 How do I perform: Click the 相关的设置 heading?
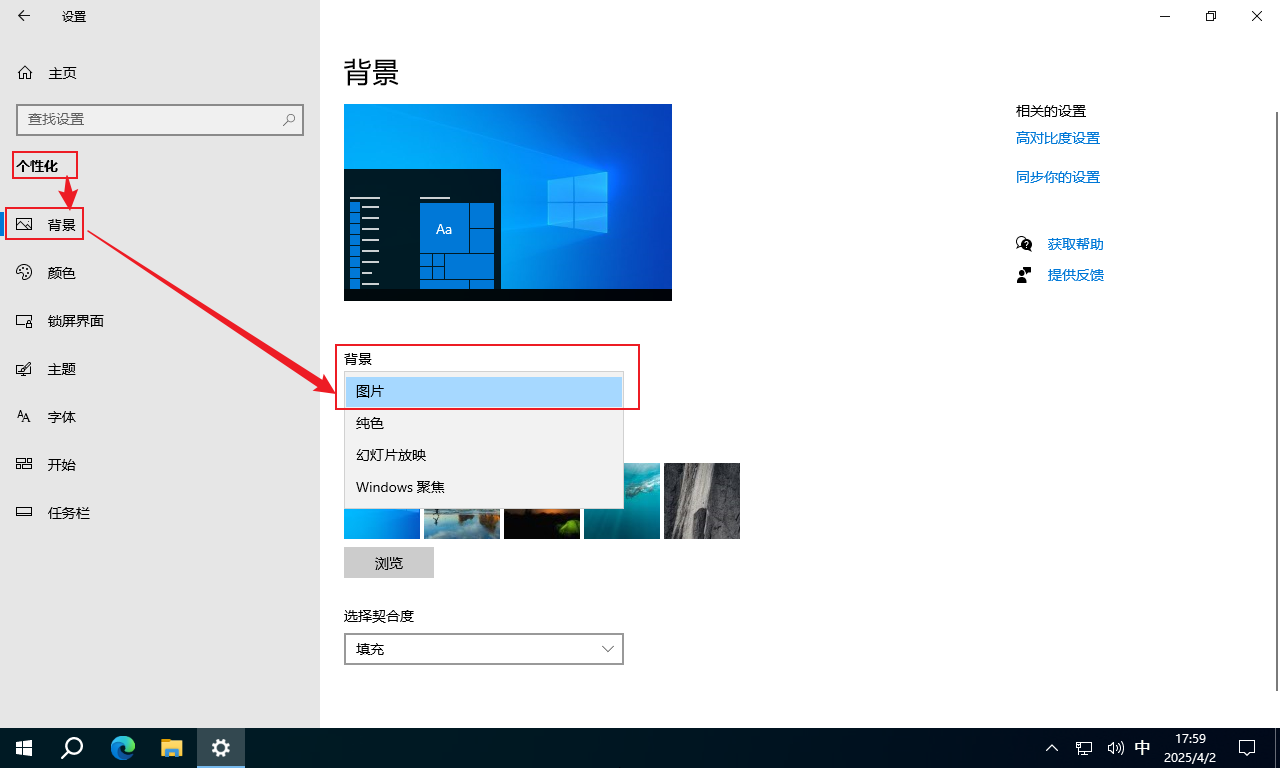tap(1051, 111)
